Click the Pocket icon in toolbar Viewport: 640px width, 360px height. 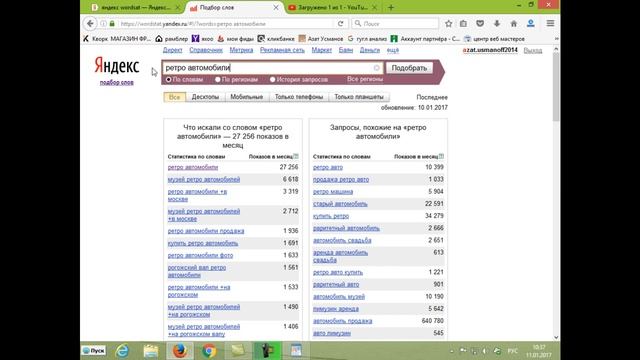point(480,24)
